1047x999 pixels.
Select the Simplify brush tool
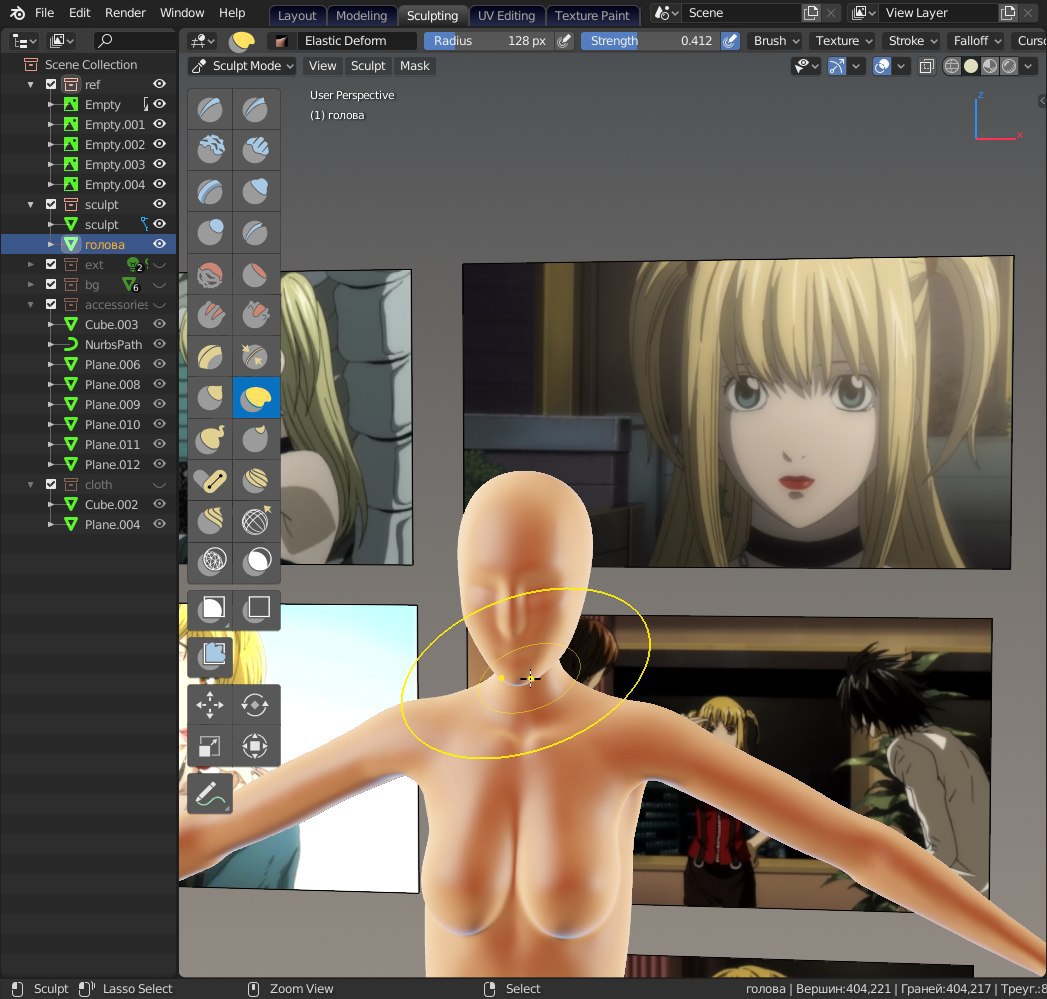(x=210, y=562)
